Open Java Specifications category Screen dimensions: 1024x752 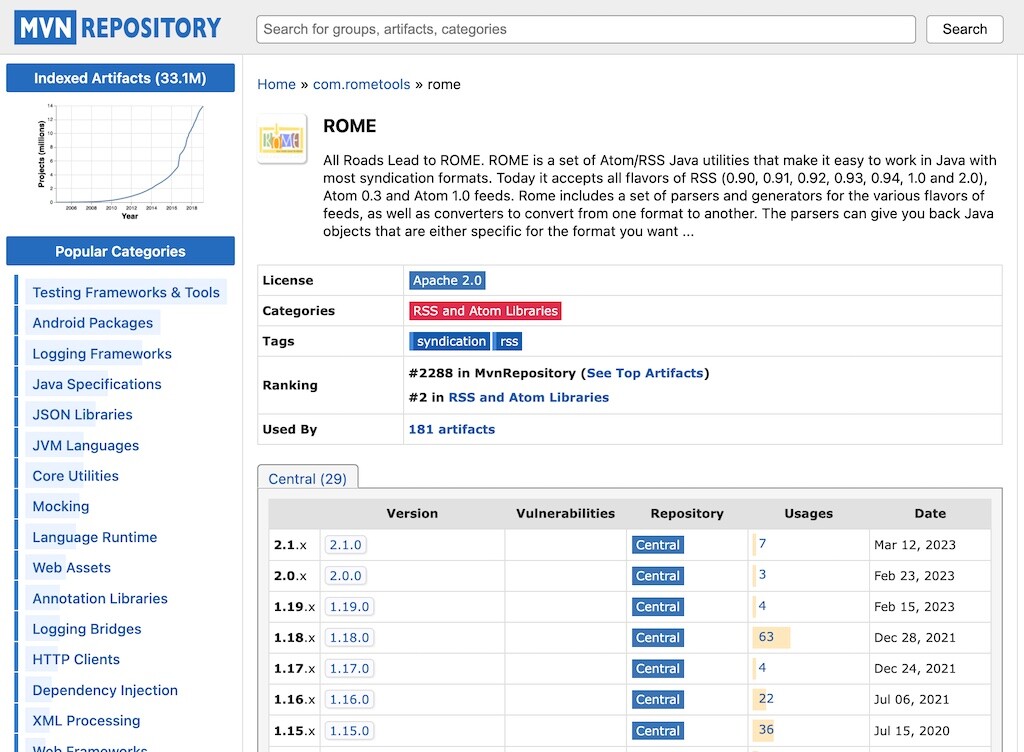coord(97,384)
